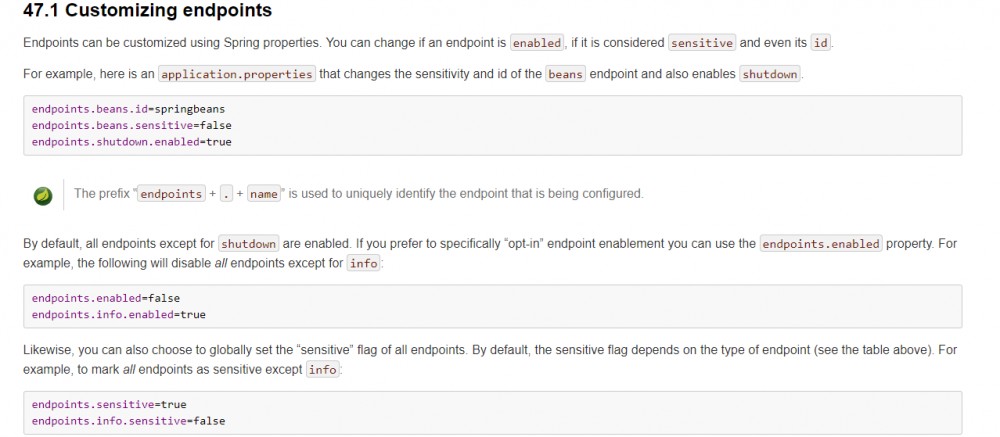Click the 'id' inline code term
Viewport: 1000px width, 437px height.
pyautogui.click(x=821, y=43)
